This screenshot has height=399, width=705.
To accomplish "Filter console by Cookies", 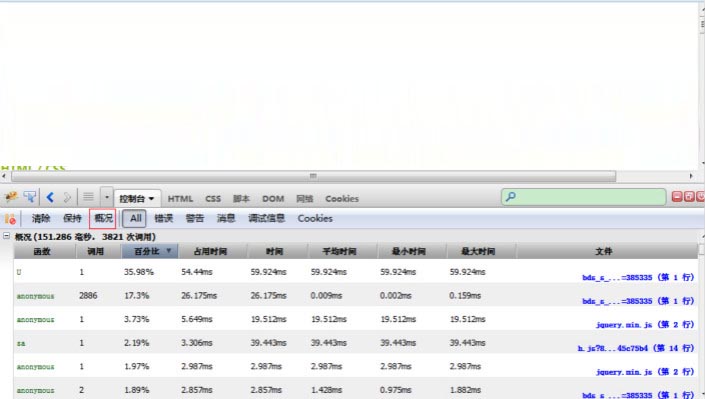I will (x=315, y=219).
